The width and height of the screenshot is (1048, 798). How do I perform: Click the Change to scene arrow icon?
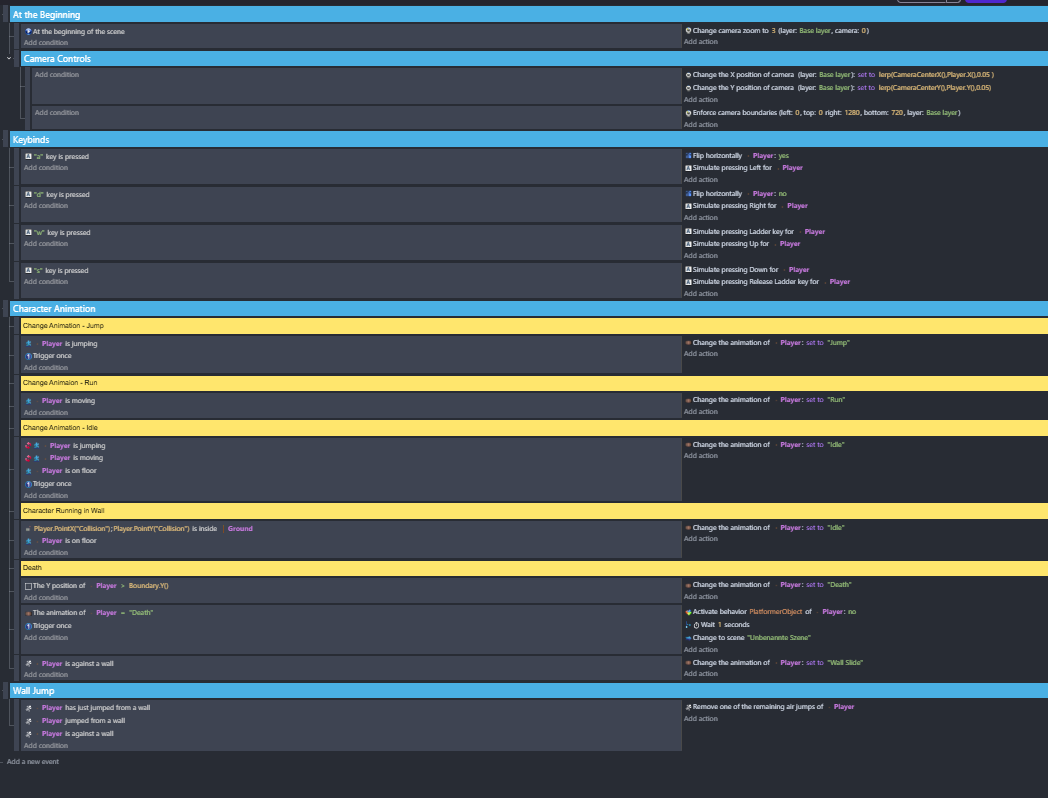[688, 637]
